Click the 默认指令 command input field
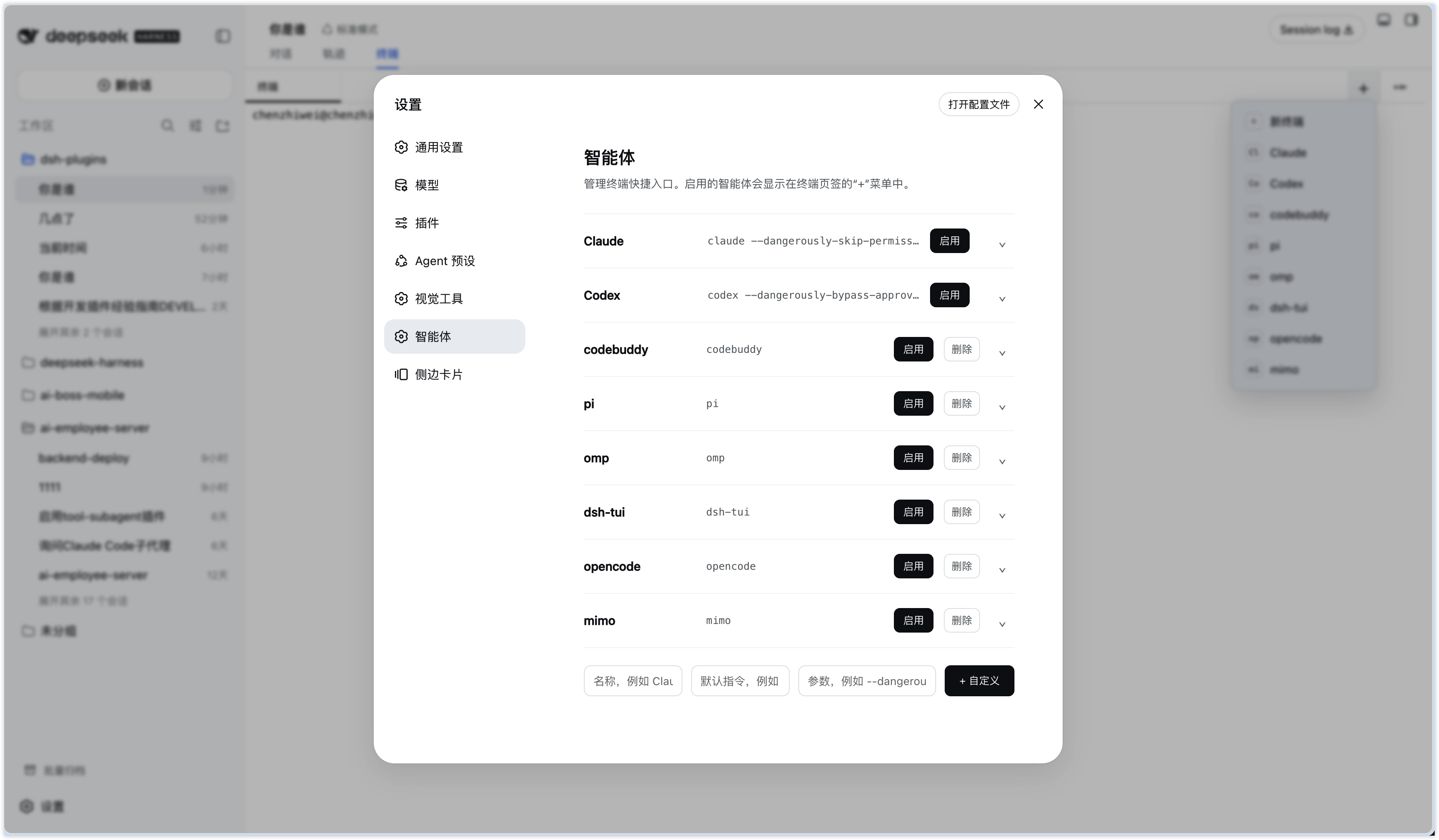The height and width of the screenshot is (840, 1439). (740, 681)
